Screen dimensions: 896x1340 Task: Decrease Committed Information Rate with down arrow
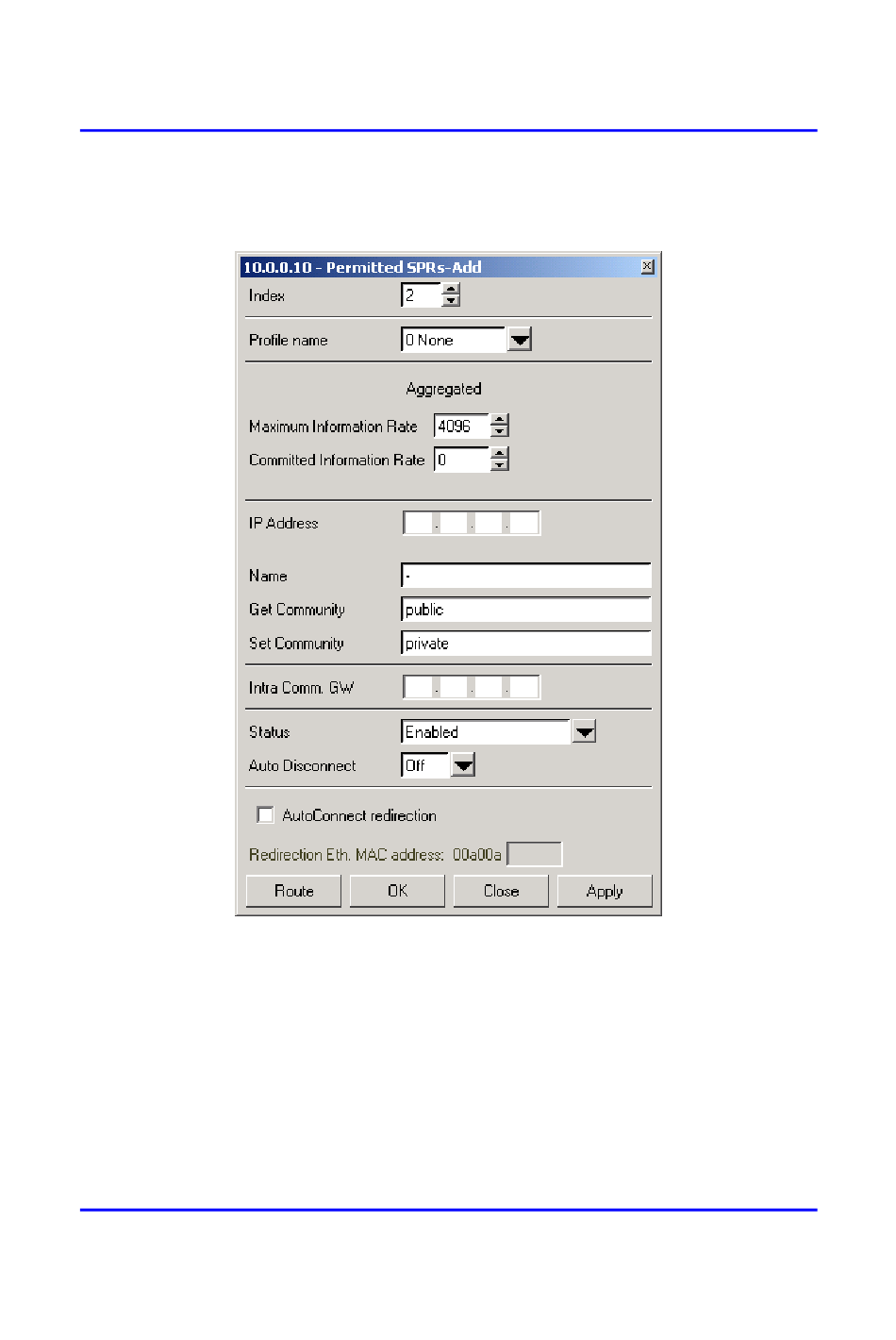pyautogui.click(x=500, y=465)
